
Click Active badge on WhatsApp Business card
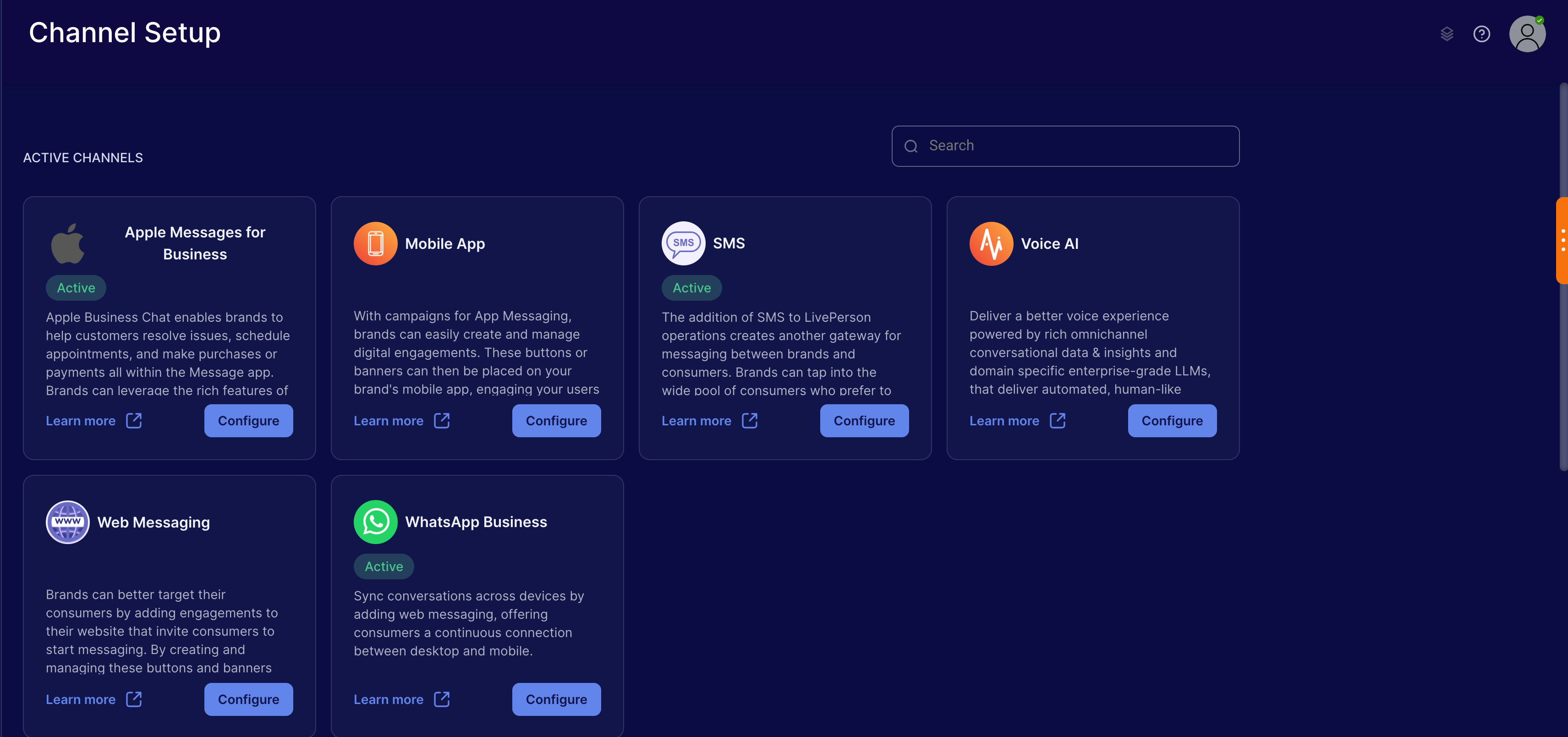pos(384,567)
